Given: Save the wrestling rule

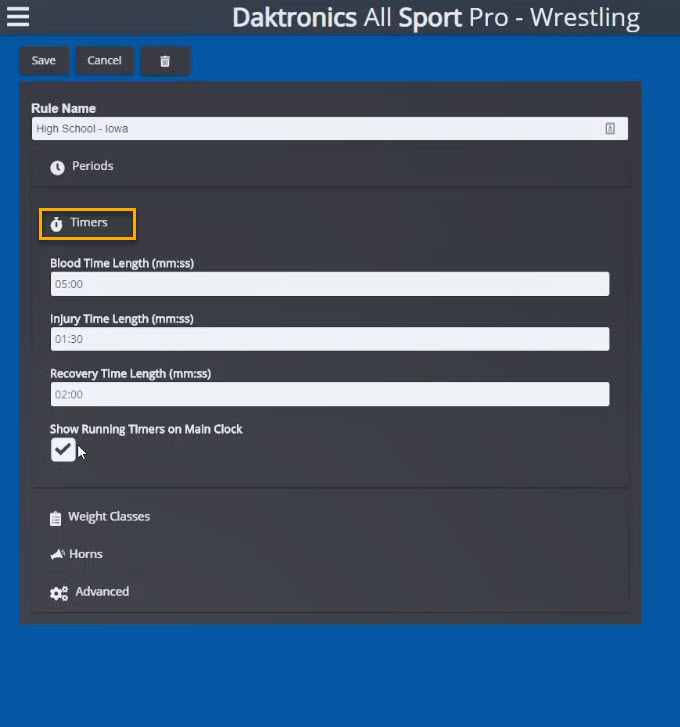Looking at the screenshot, I should tap(44, 61).
